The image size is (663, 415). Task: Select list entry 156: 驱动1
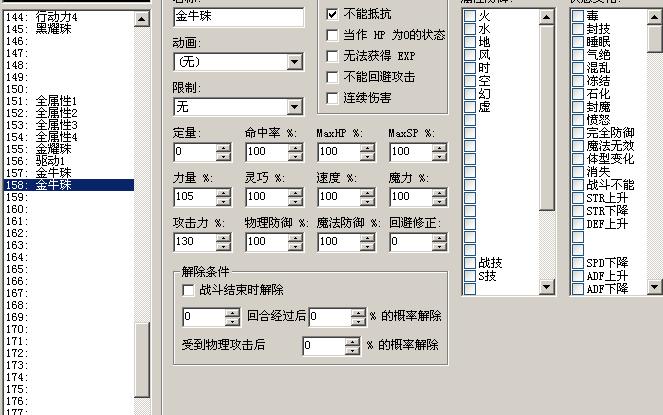69,161
